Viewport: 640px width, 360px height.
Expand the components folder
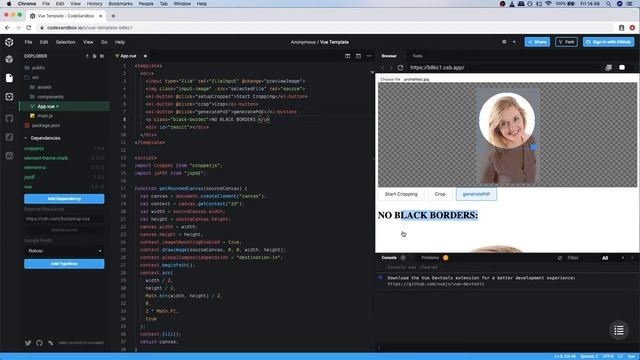pos(47,97)
